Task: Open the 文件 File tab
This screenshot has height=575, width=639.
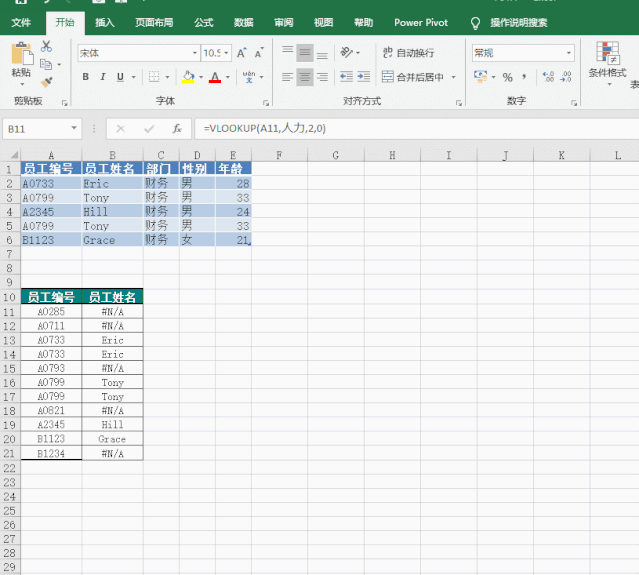Action: (21, 23)
